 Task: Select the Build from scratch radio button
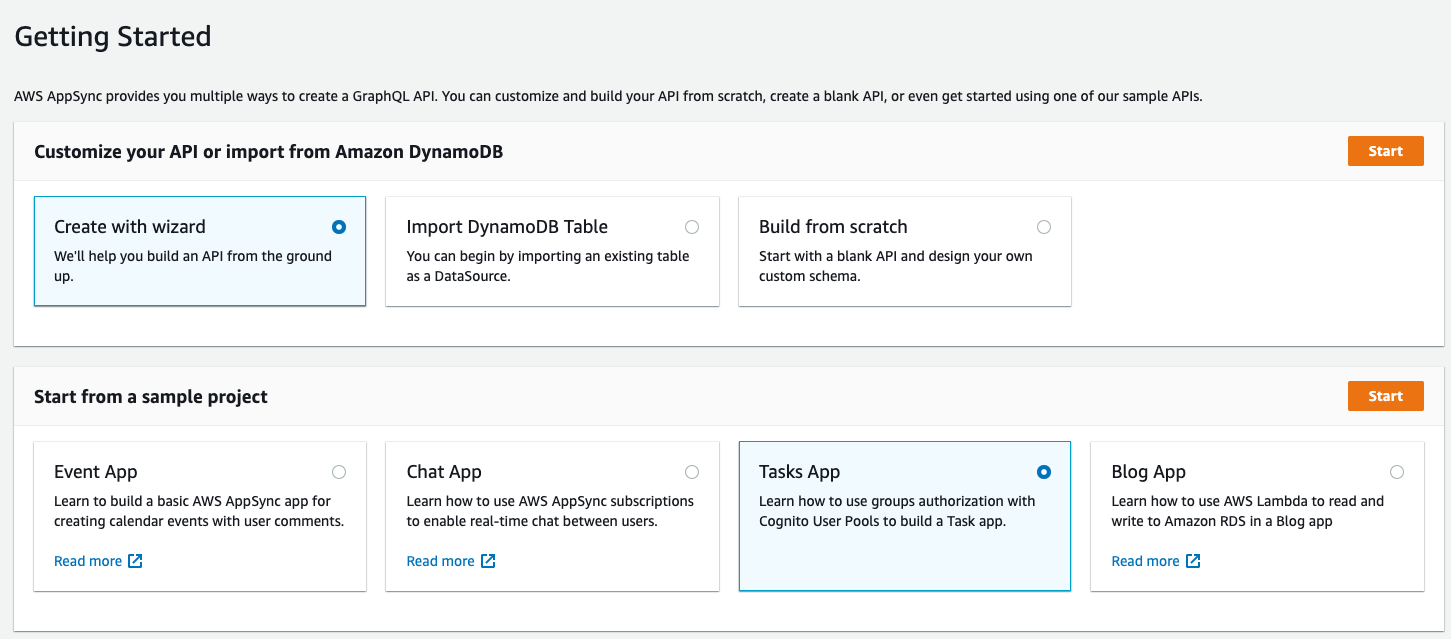[1044, 227]
